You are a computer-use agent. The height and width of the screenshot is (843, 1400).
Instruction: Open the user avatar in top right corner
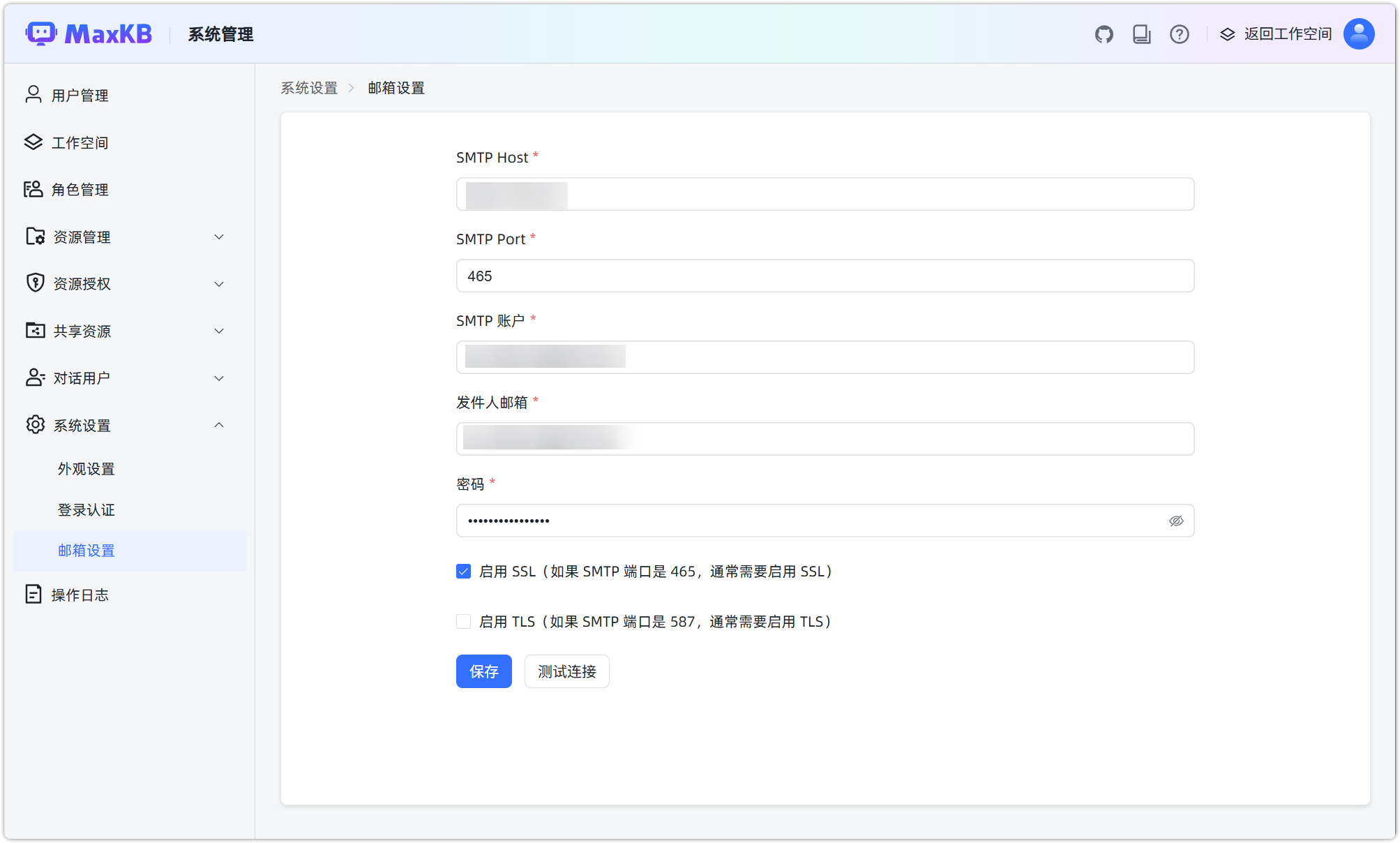pyautogui.click(x=1358, y=33)
